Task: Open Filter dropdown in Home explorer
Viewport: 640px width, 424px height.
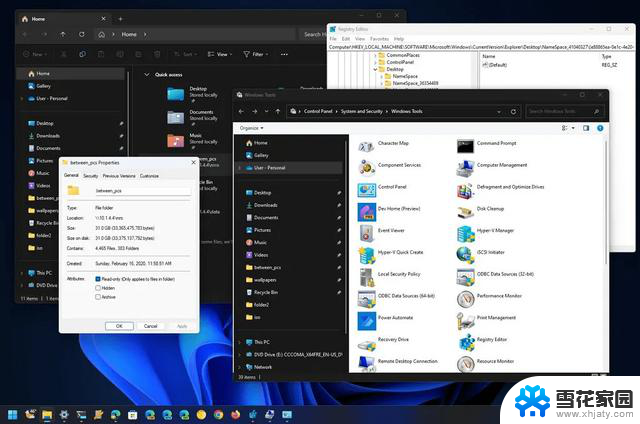Action: pyautogui.click(x=256, y=54)
